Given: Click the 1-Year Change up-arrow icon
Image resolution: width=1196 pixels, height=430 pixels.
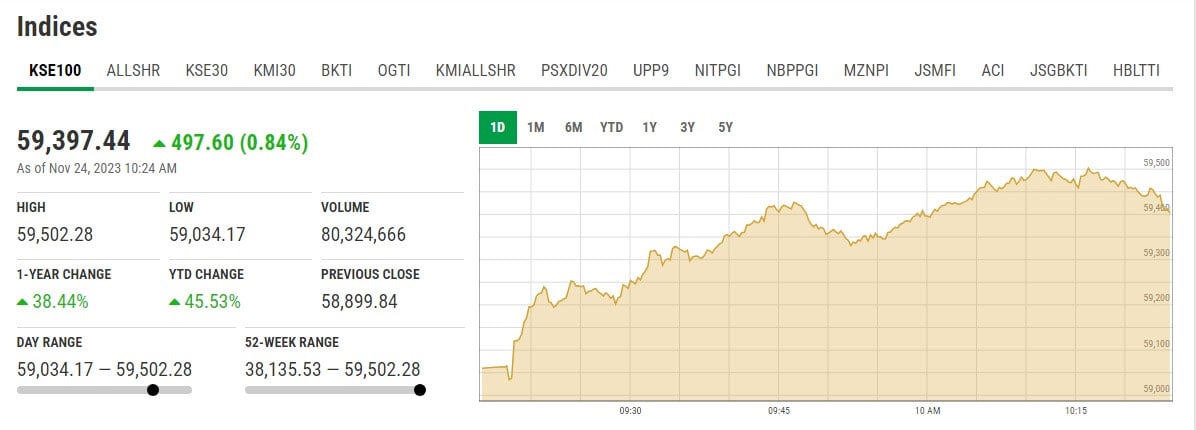Looking at the screenshot, I should click(23, 301).
